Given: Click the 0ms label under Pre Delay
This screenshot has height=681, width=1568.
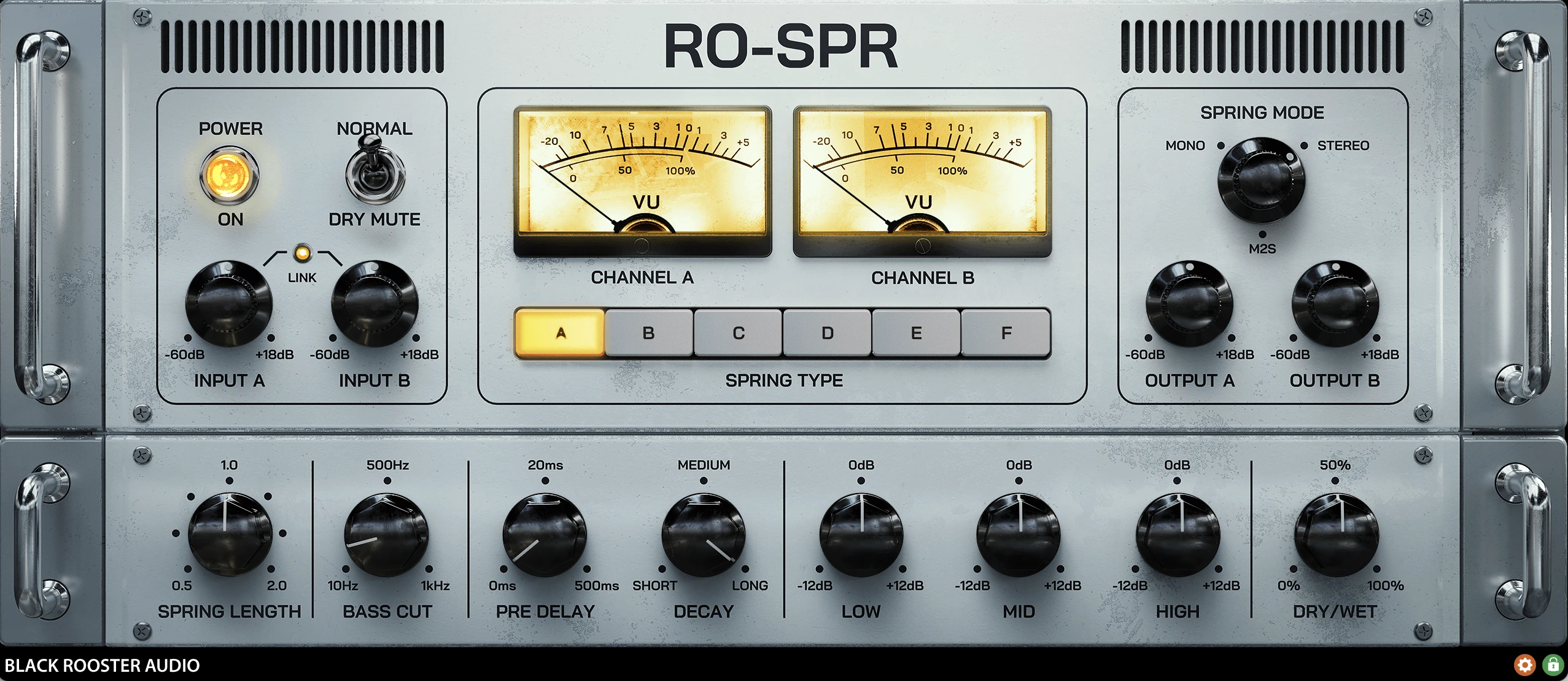Looking at the screenshot, I should (502, 585).
